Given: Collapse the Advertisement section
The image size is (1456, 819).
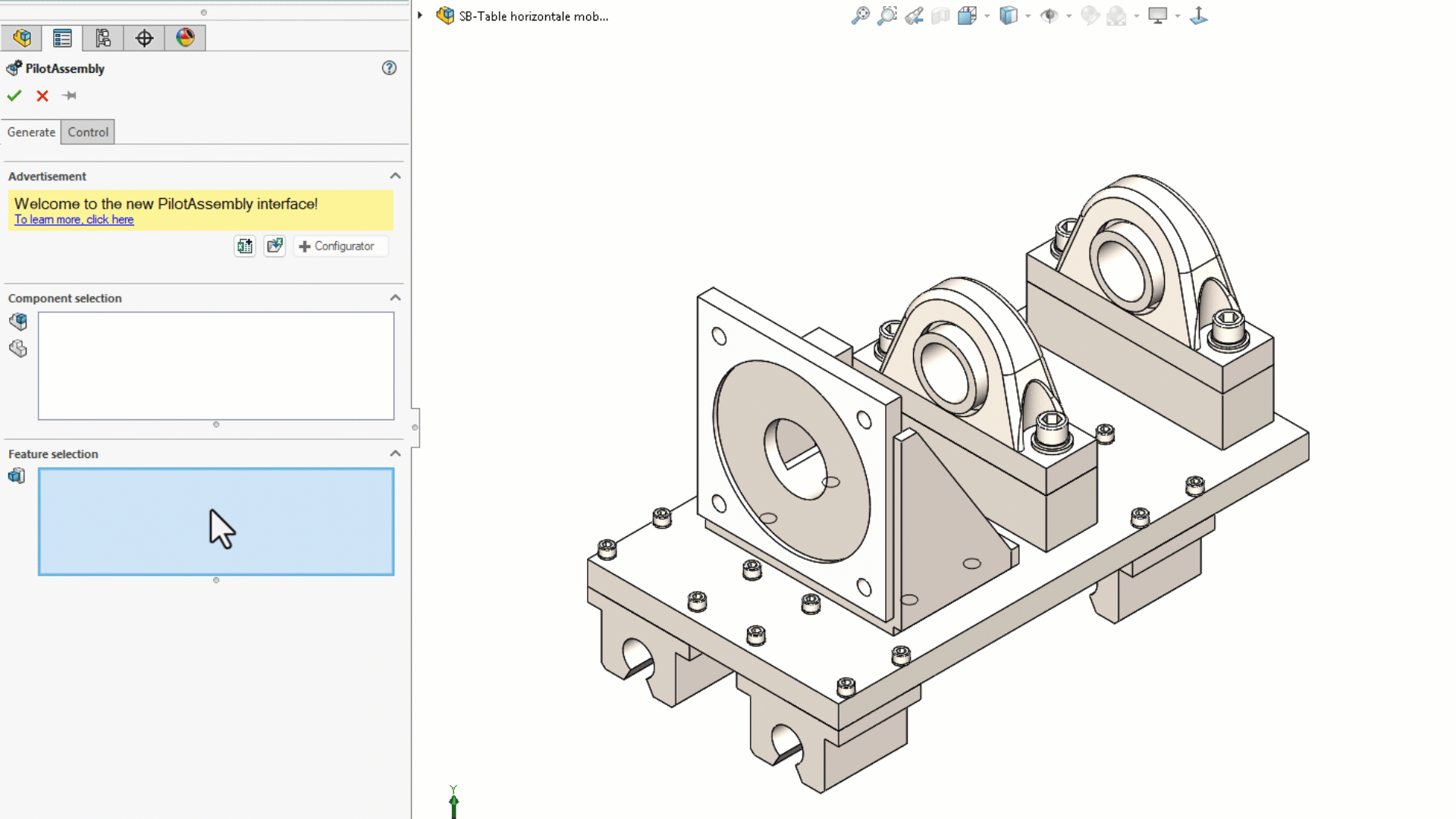Looking at the screenshot, I should pyautogui.click(x=395, y=176).
